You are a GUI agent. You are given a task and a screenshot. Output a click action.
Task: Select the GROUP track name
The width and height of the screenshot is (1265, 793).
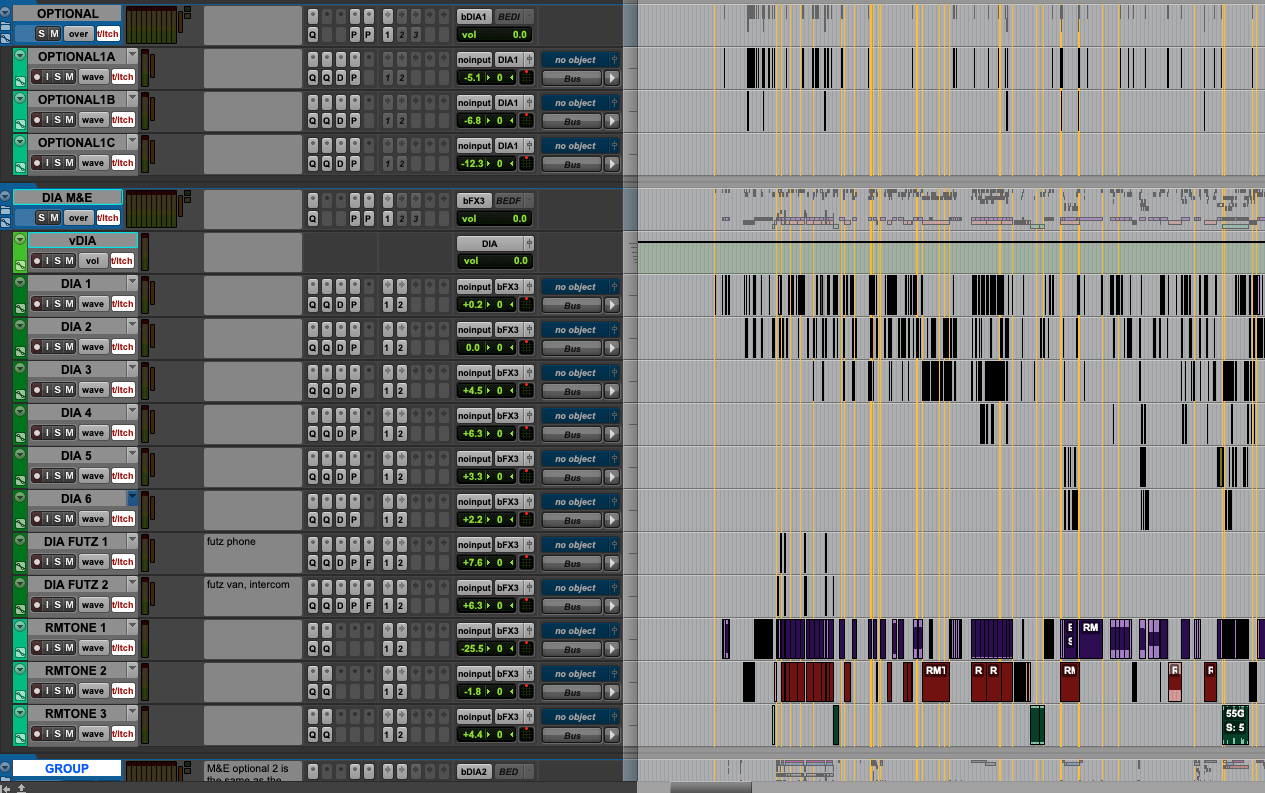click(67, 769)
